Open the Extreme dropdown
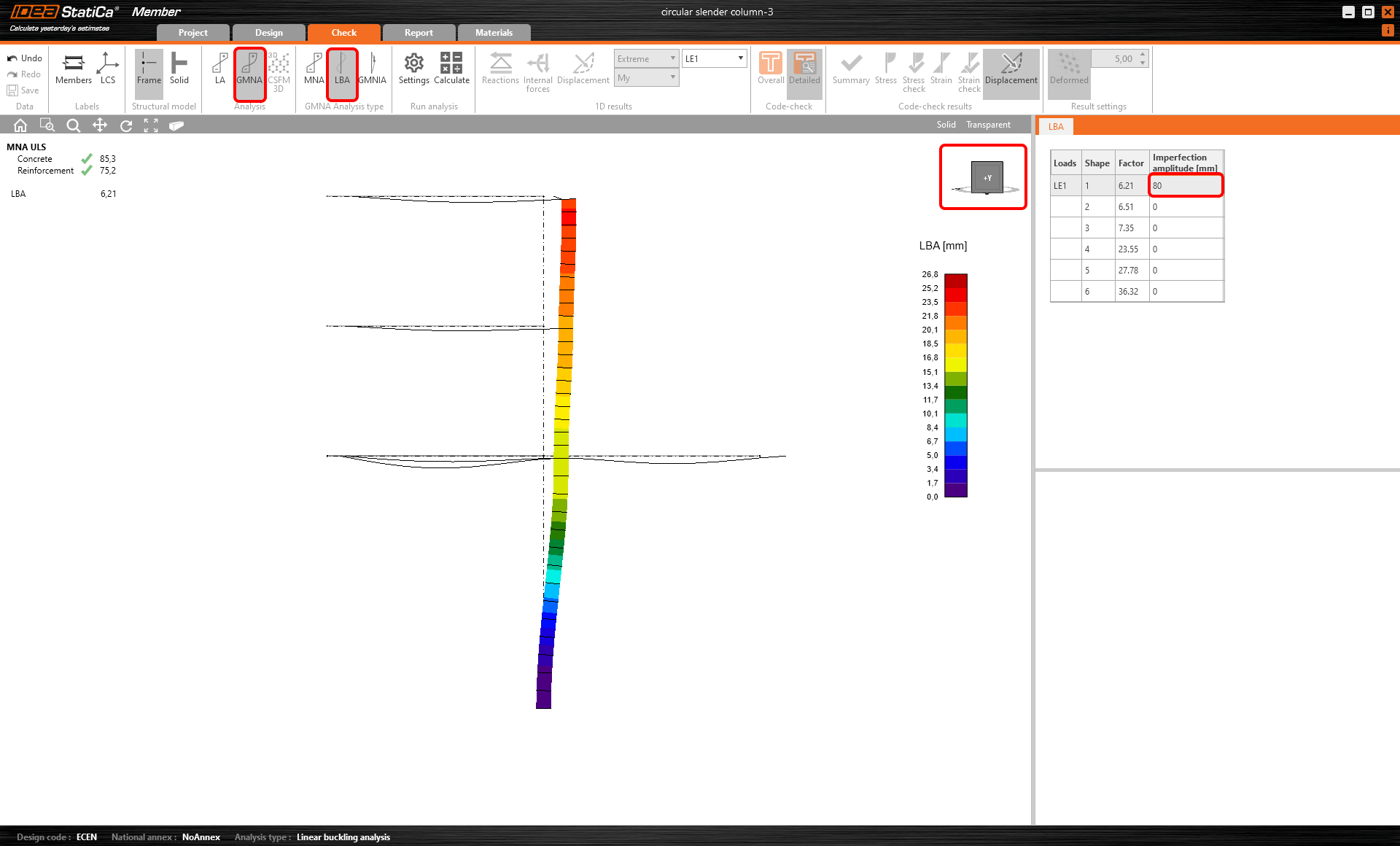The height and width of the screenshot is (846, 1400). tap(646, 58)
